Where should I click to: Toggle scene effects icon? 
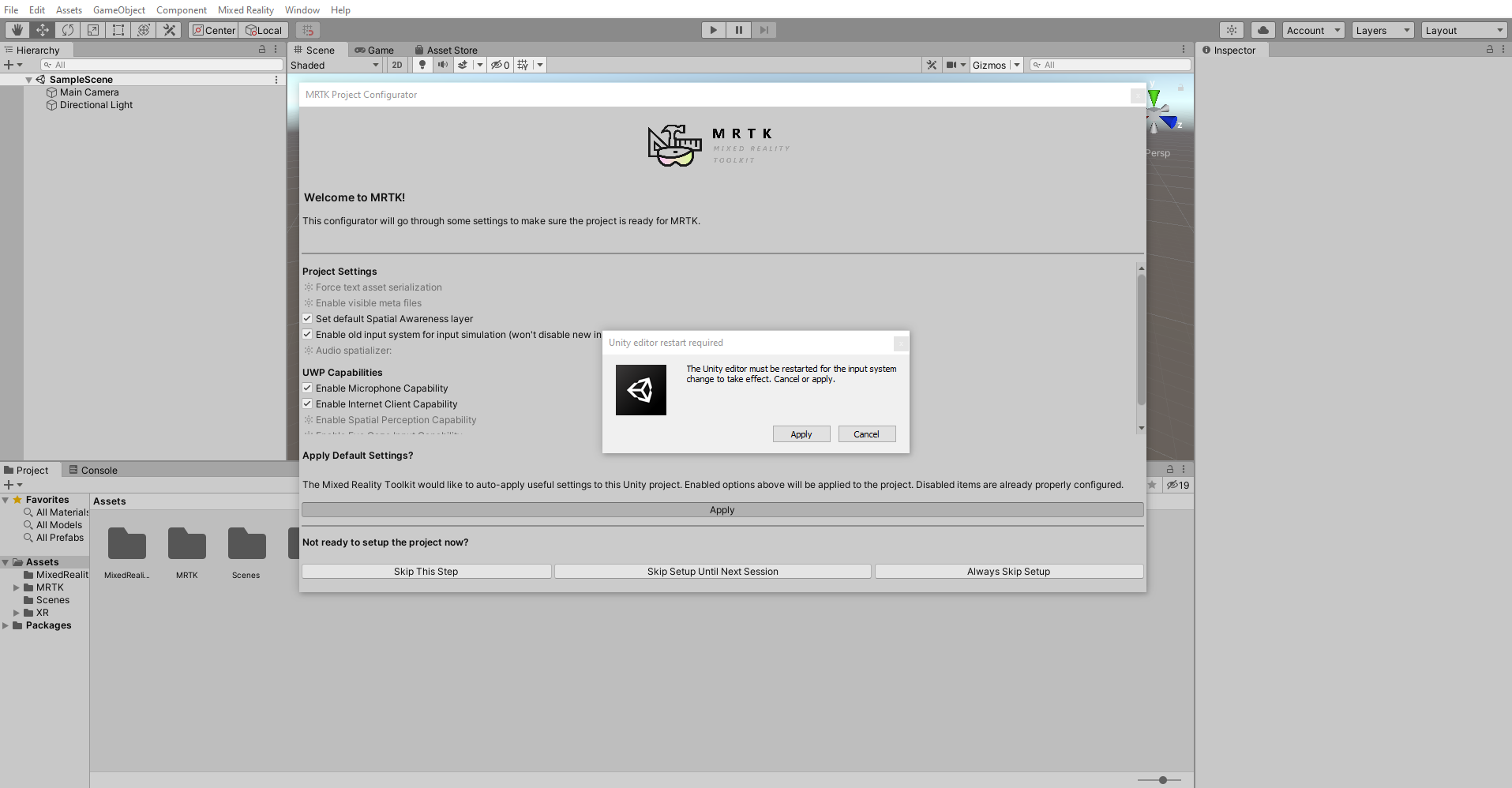tap(463, 65)
